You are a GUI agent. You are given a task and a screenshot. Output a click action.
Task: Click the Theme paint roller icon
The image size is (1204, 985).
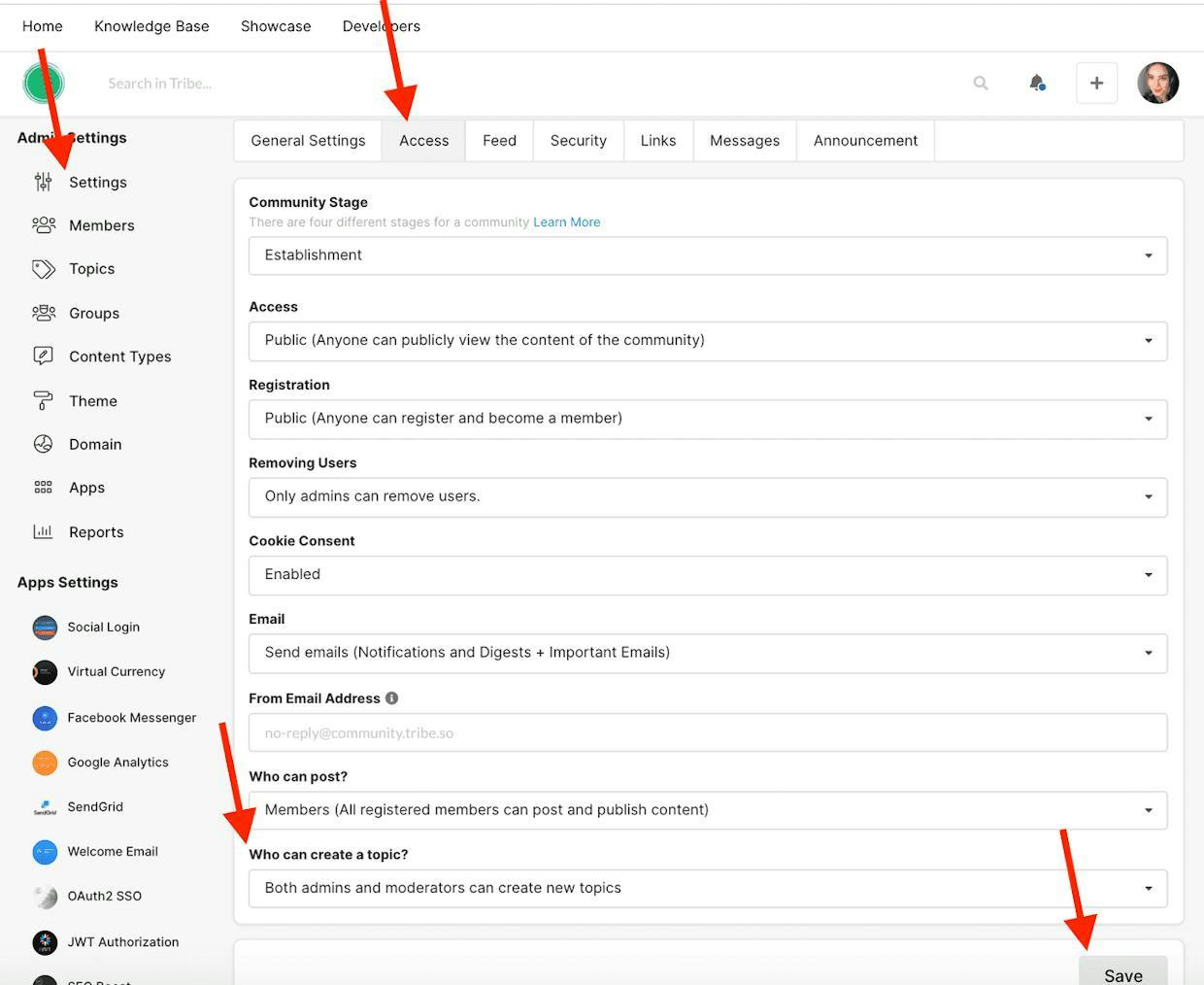44,400
